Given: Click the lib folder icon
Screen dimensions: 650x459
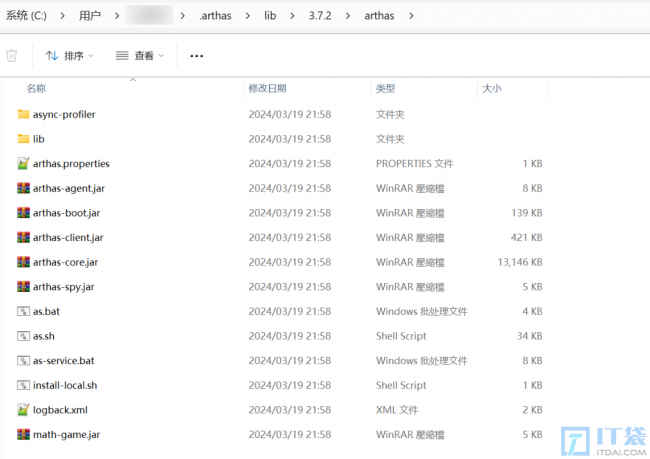Looking at the screenshot, I should (x=23, y=139).
